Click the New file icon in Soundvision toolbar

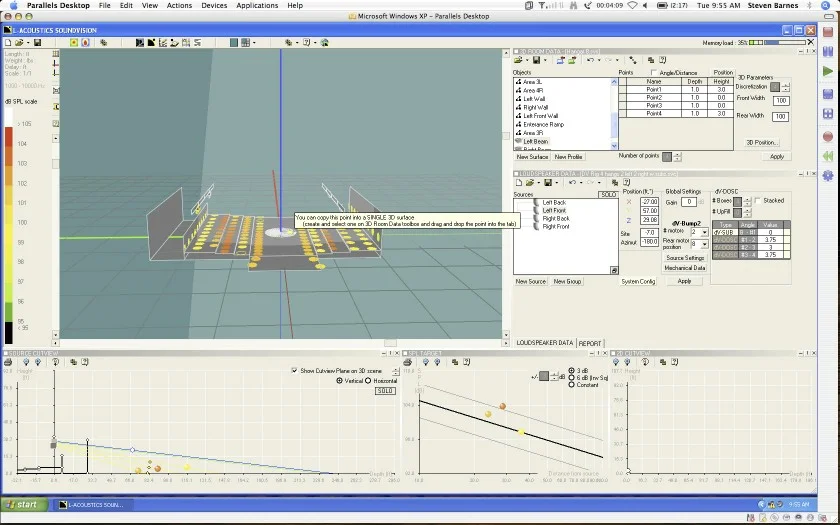(x=8, y=42)
